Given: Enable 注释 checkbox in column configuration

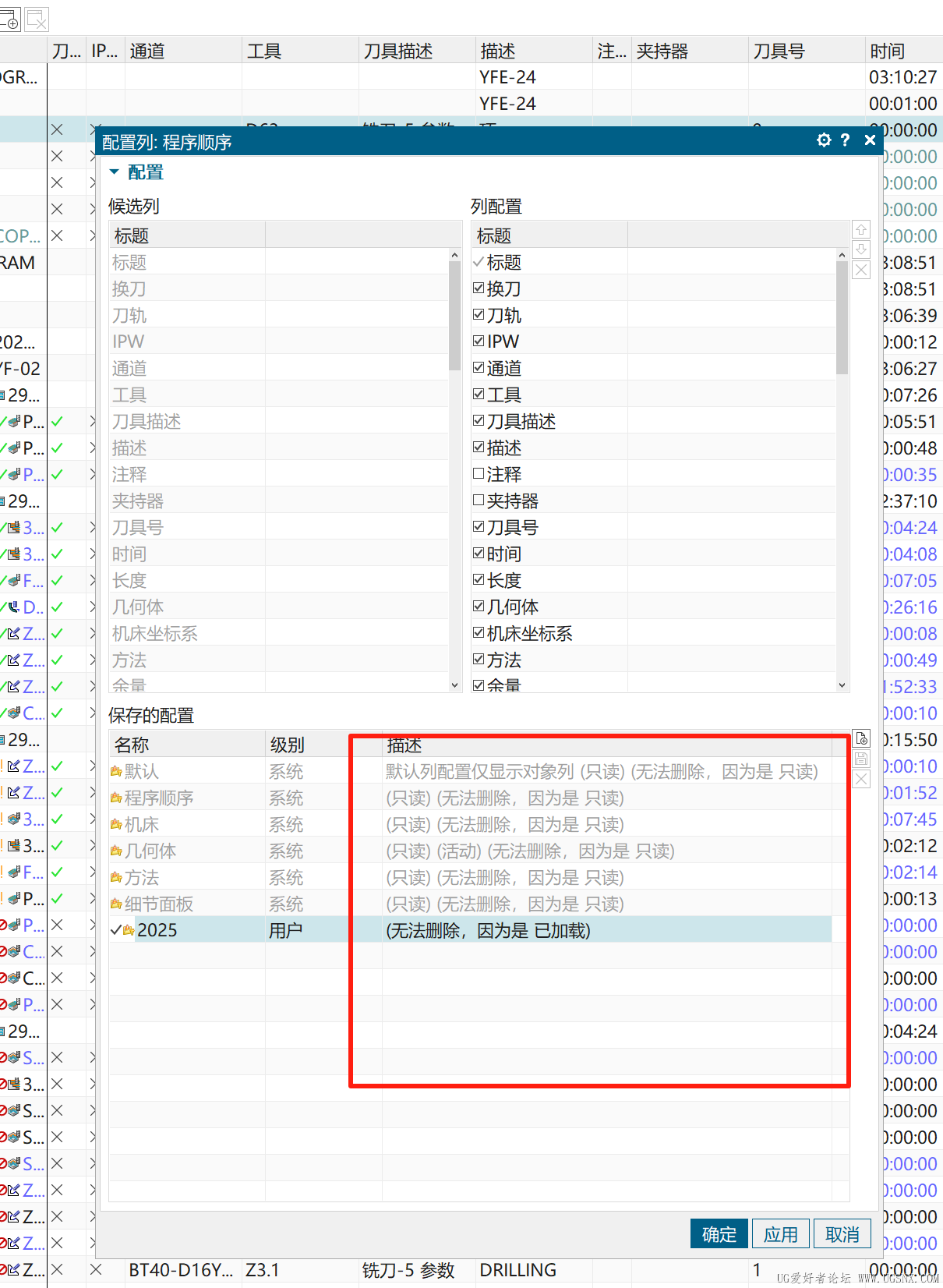Looking at the screenshot, I should pos(479,473).
